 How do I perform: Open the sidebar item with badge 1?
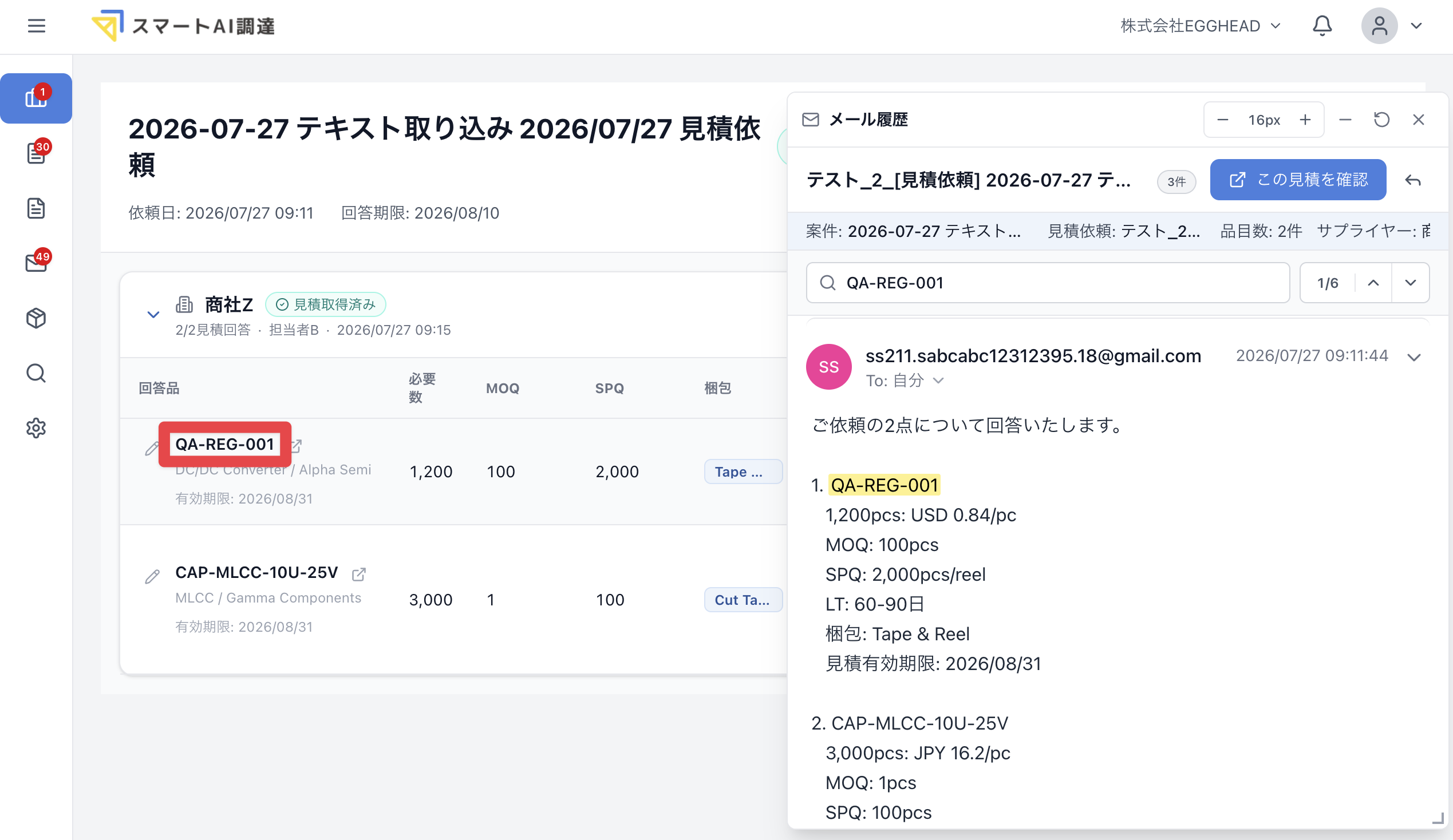[x=36, y=98]
